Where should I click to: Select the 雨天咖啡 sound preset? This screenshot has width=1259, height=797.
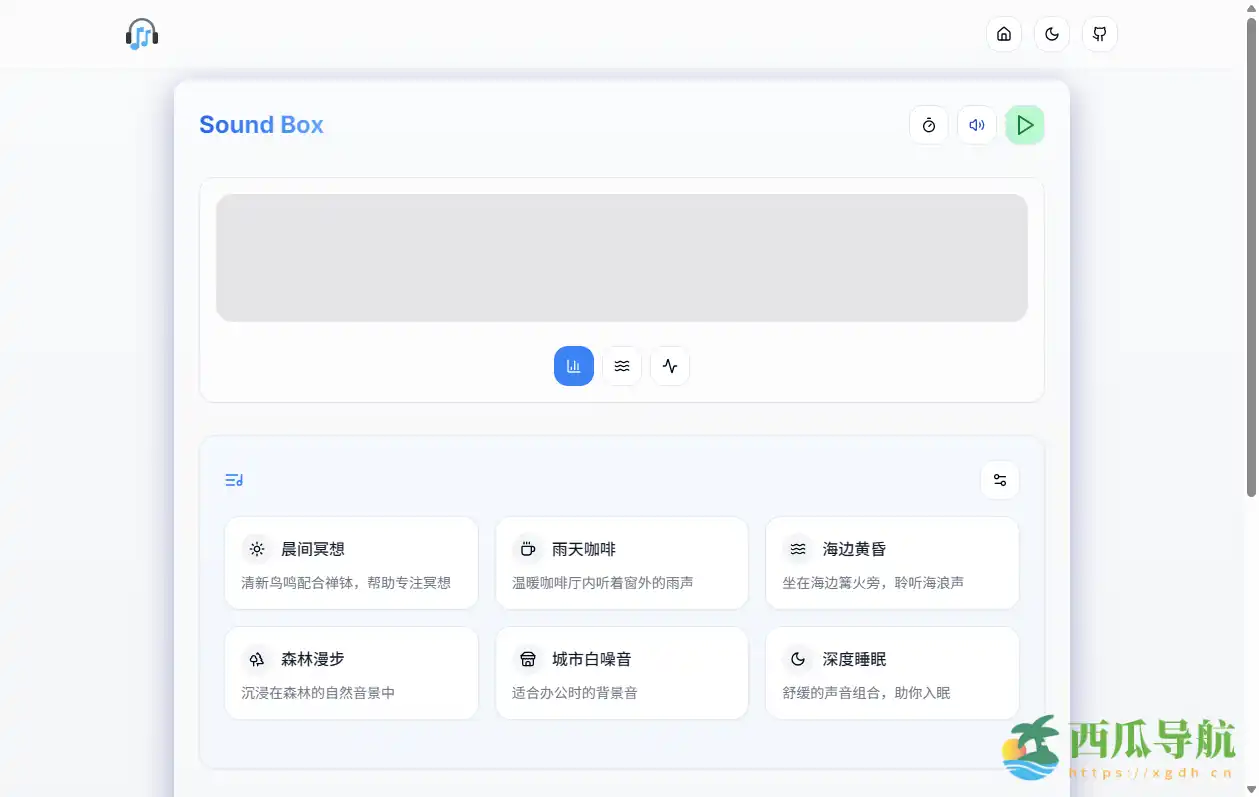(x=621, y=563)
